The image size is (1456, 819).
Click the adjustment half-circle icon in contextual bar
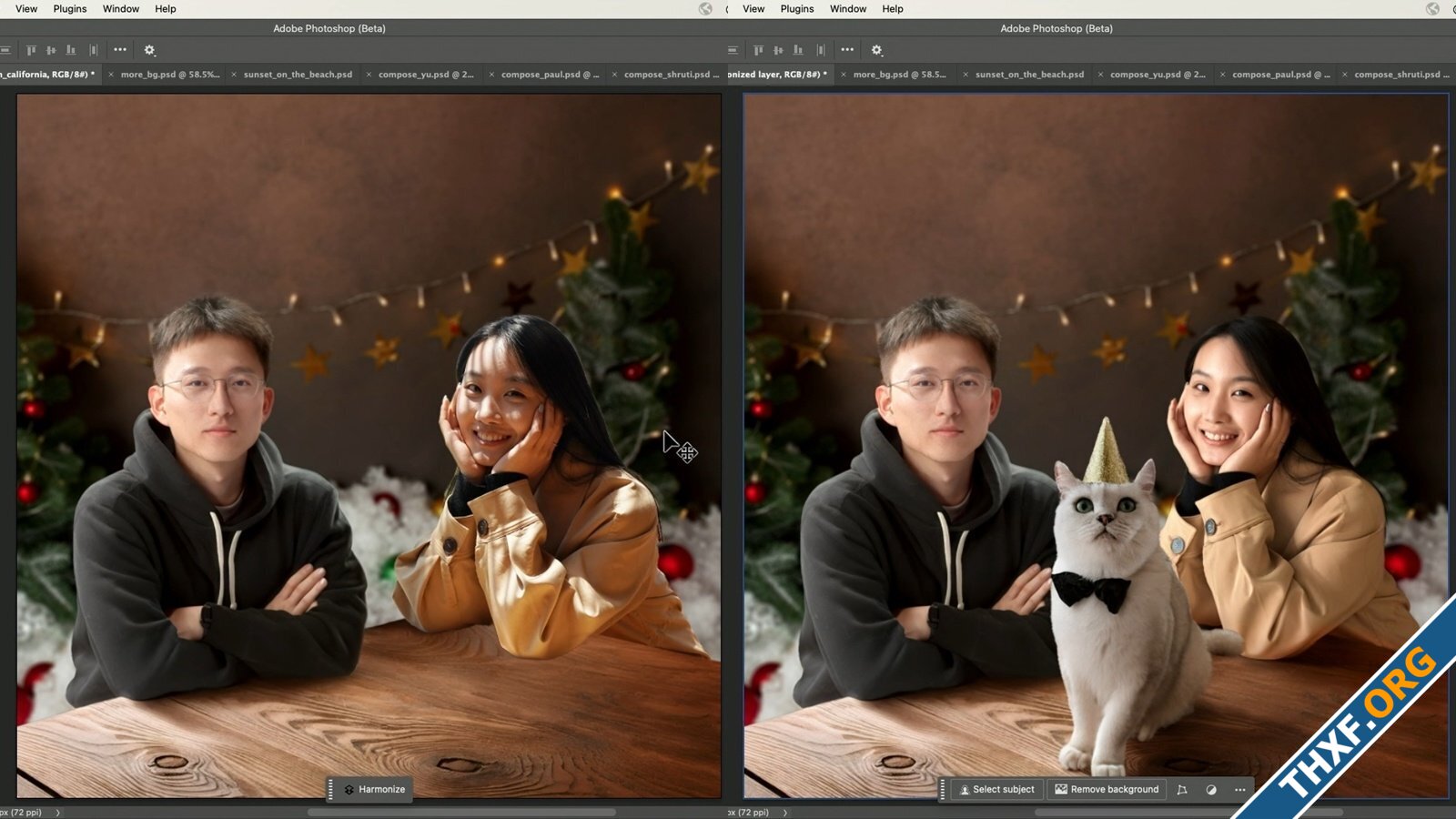coord(1211,790)
